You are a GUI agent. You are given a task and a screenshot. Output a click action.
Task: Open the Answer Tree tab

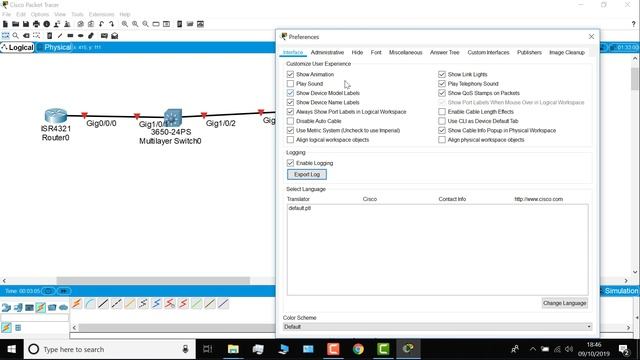point(444,52)
